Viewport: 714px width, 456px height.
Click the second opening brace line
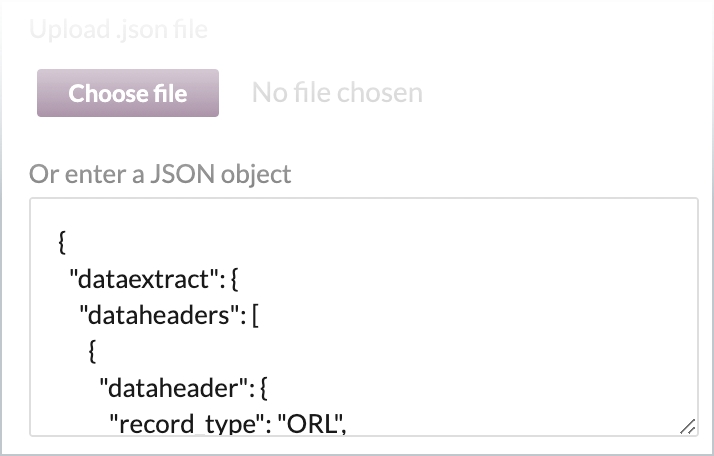click(92, 353)
